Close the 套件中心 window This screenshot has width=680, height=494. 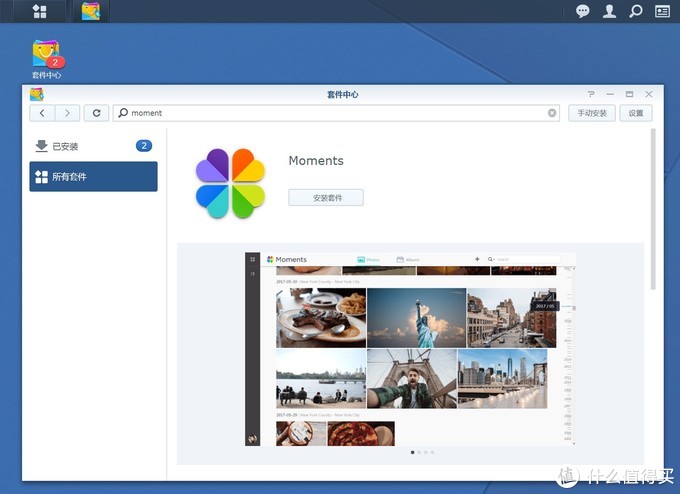tap(649, 94)
